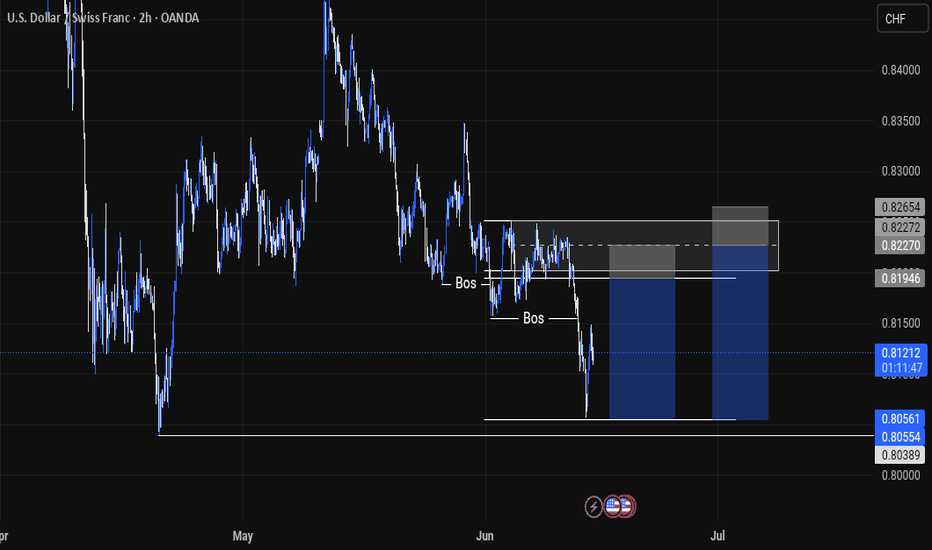Image resolution: width=932 pixels, height=550 pixels.
Task: Click the 0.80000 axis tick
Action: point(900,475)
